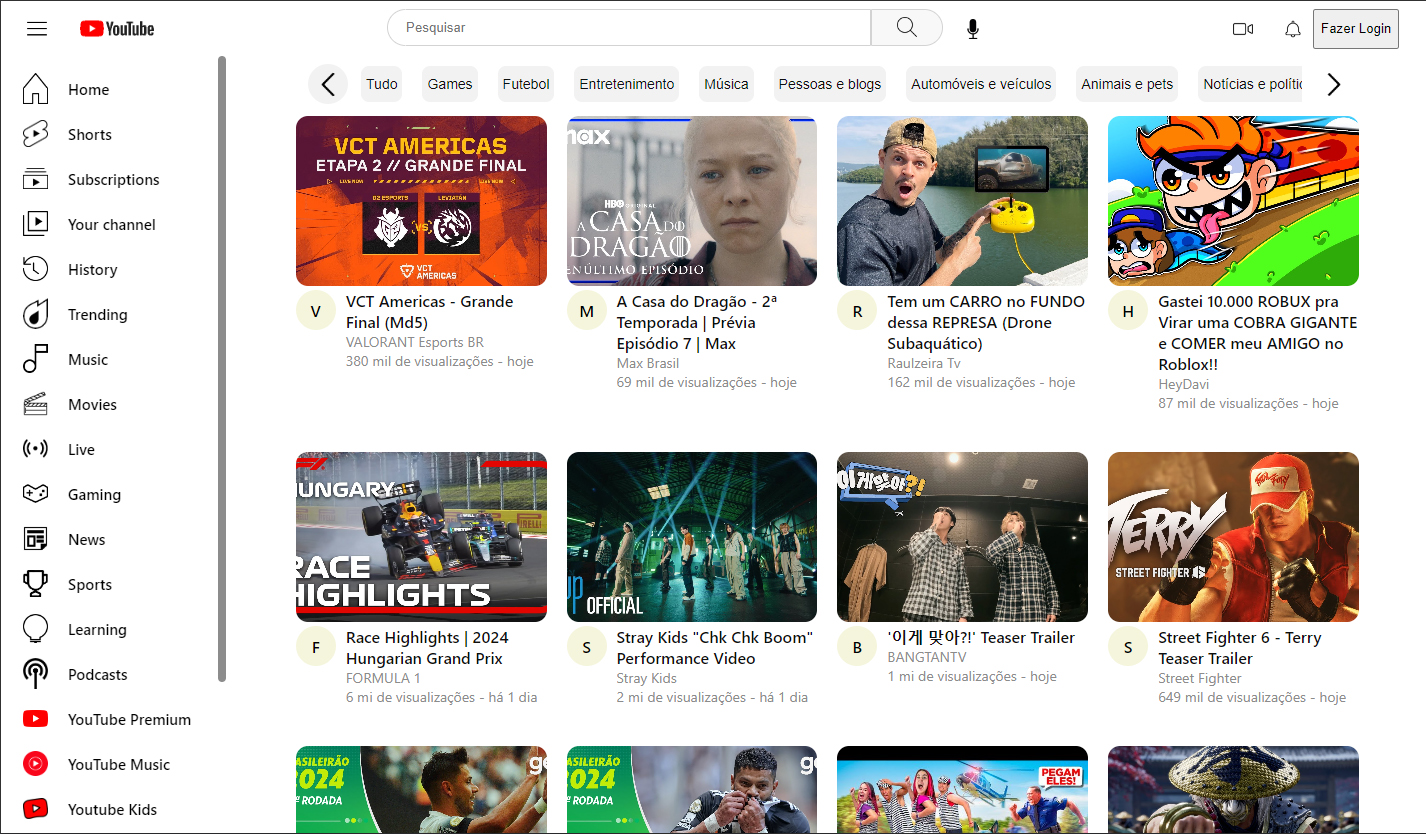Click the Raulzeira Tv channel name
1426x834 pixels.
[924, 363]
